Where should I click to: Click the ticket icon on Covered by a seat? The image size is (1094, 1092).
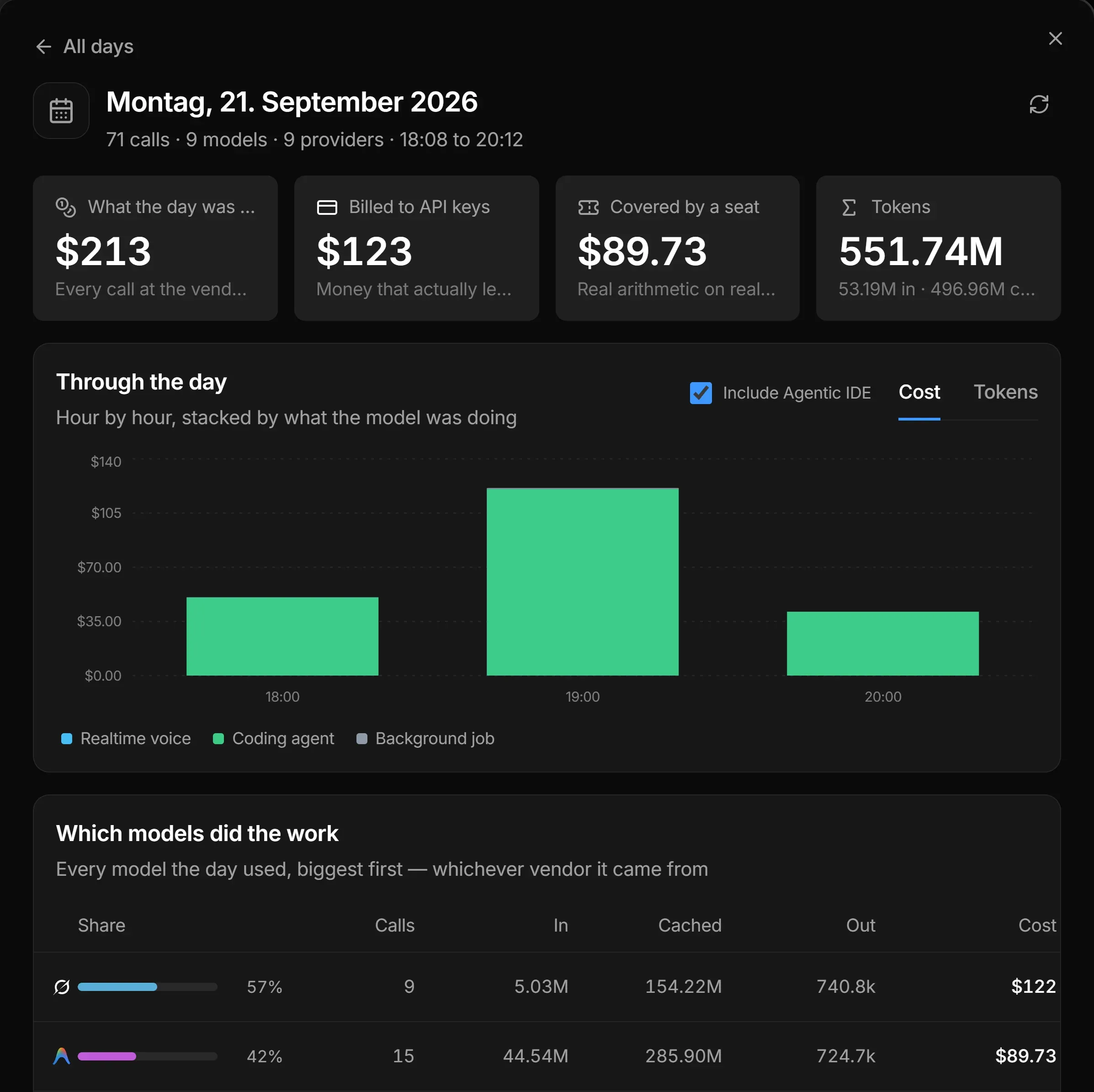pyautogui.click(x=588, y=208)
